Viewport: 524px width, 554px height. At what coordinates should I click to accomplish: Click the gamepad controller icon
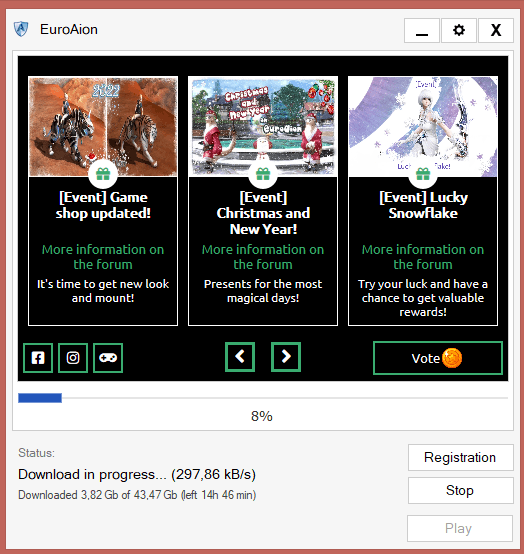(108, 358)
